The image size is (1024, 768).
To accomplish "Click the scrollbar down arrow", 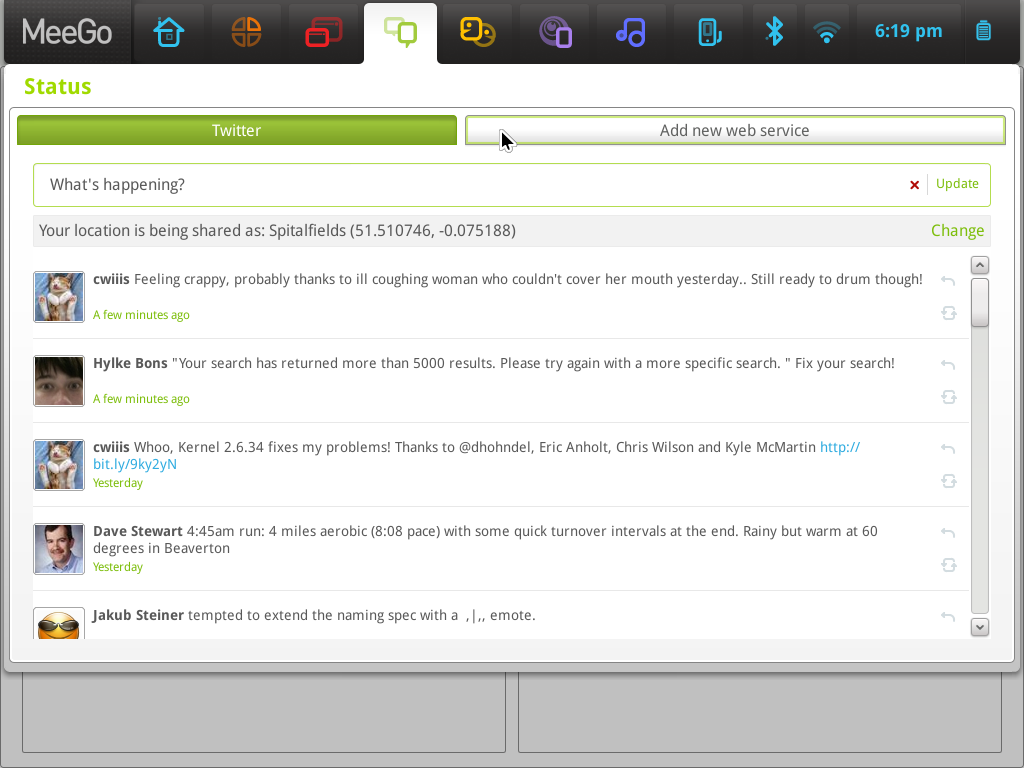I will pyautogui.click(x=980, y=626).
